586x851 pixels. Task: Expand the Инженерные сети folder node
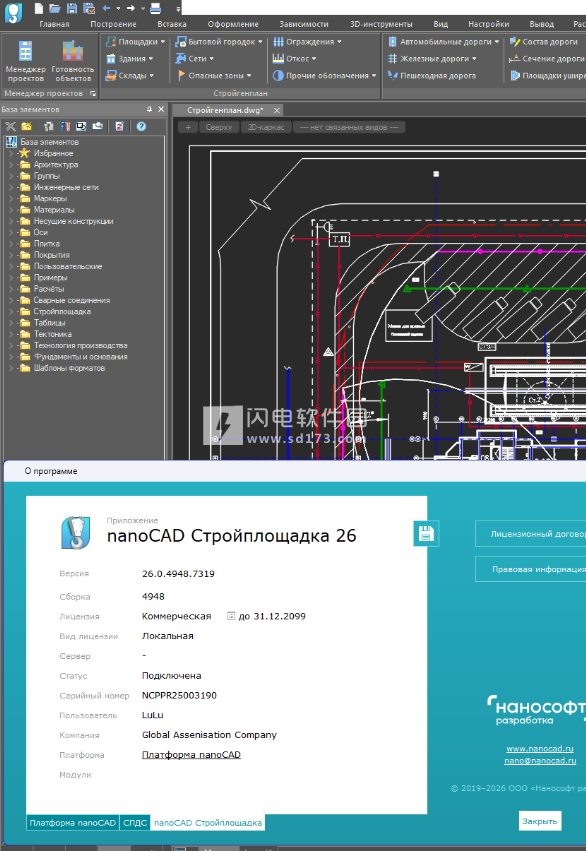(x=11, y=187)
